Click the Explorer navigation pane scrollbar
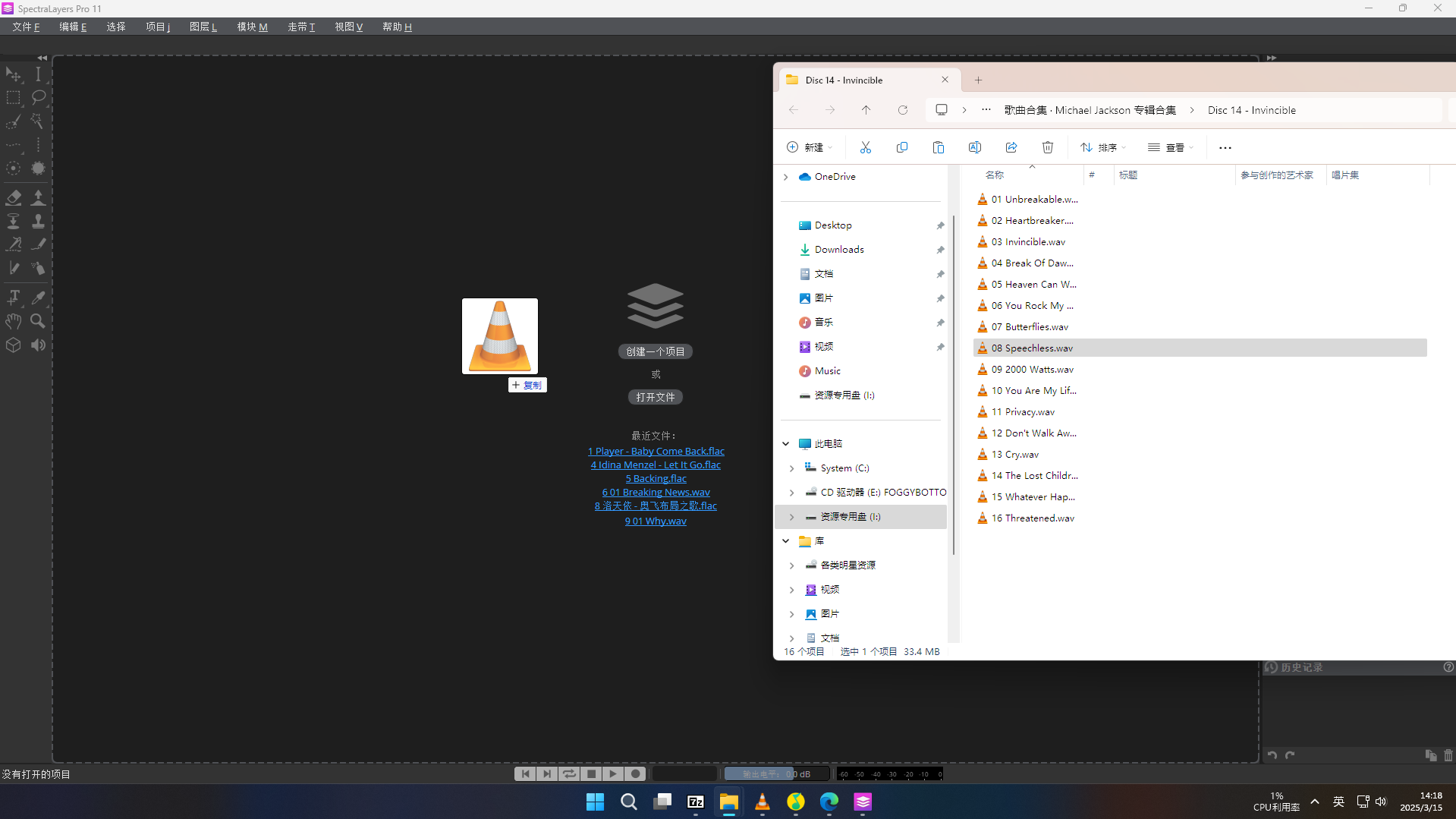This screenshot has width=1456, height=819. (953, 385)
